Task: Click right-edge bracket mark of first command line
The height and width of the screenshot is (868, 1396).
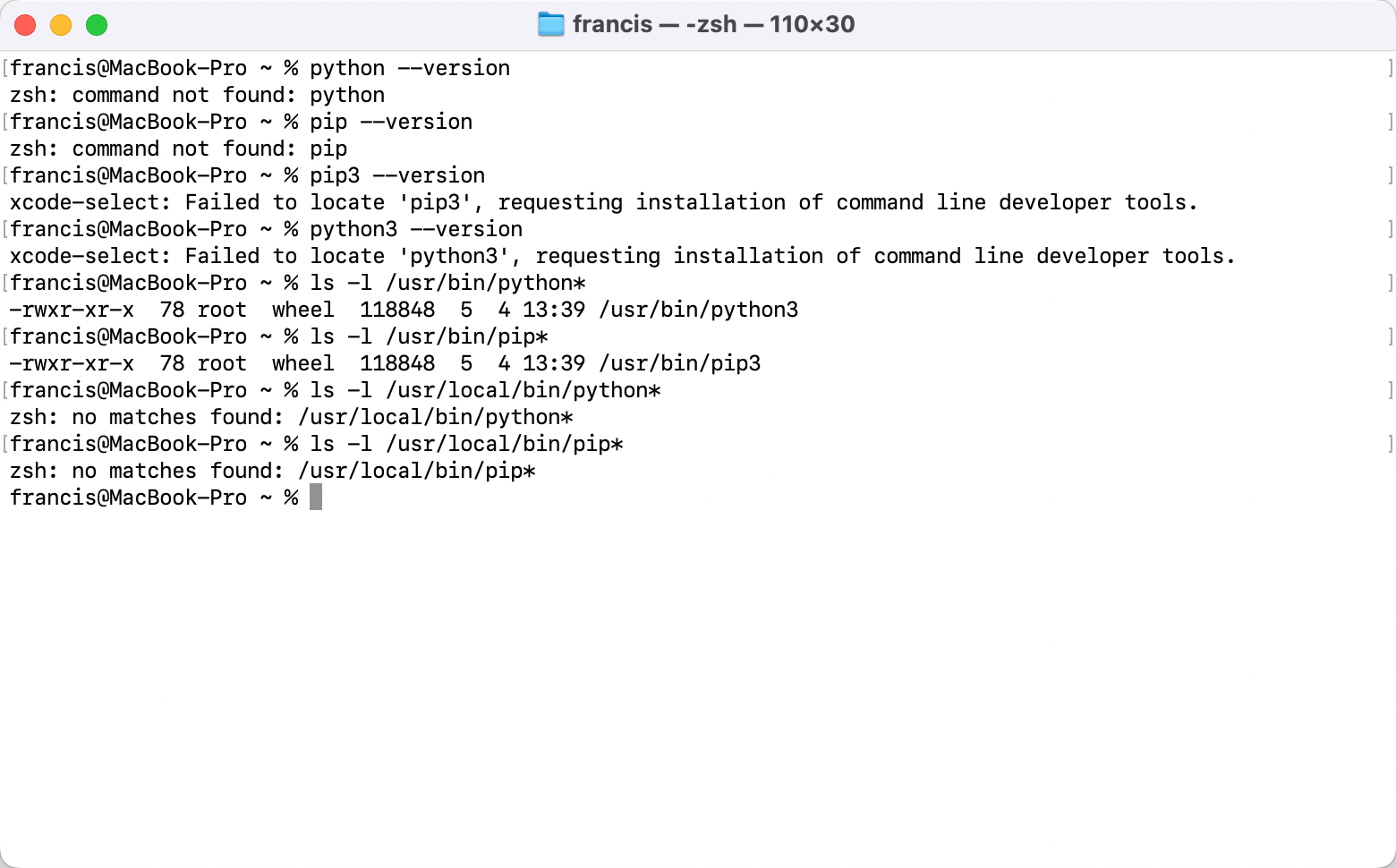Action: pyautogui.click(x=1390, y=68)
